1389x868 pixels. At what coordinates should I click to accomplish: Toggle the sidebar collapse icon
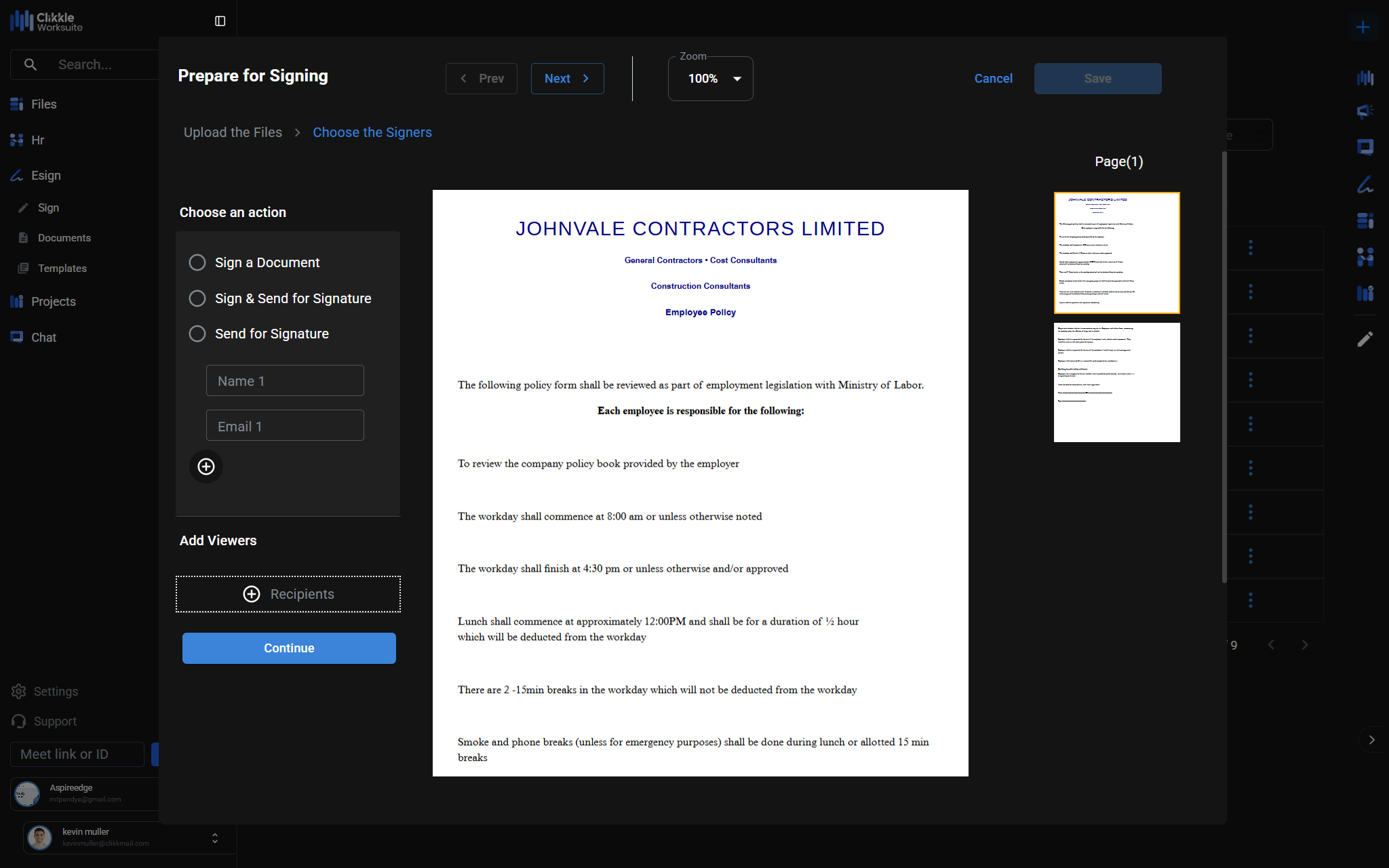pos(220,21)
